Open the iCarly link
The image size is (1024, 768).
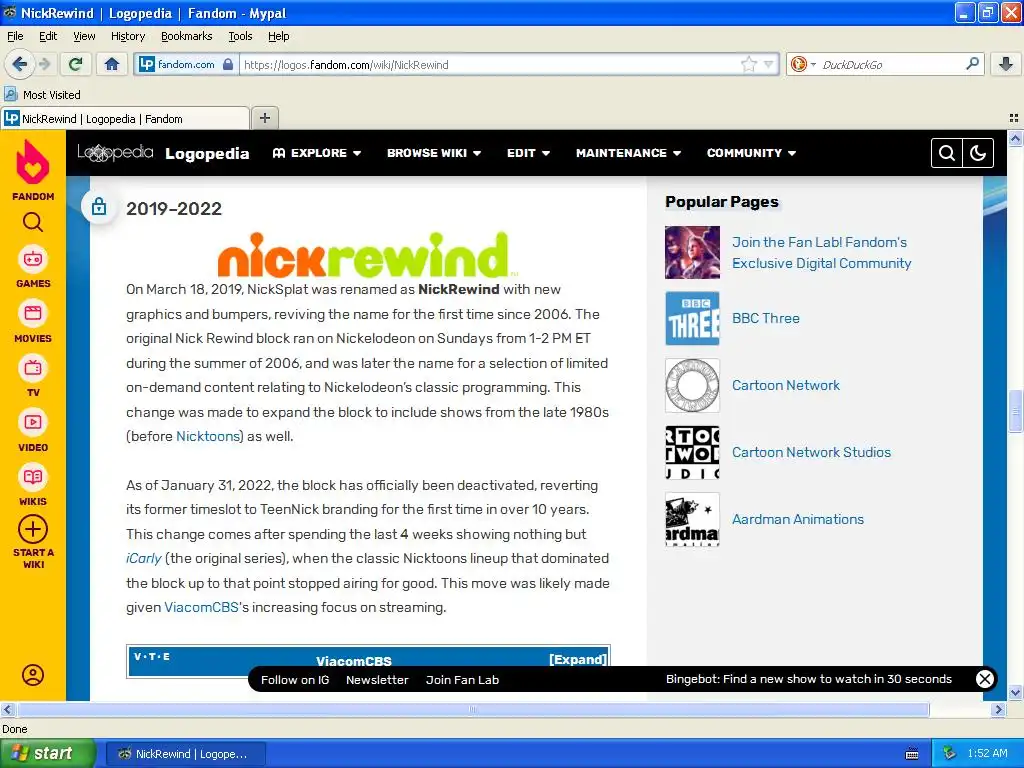[x=144, y=558]
